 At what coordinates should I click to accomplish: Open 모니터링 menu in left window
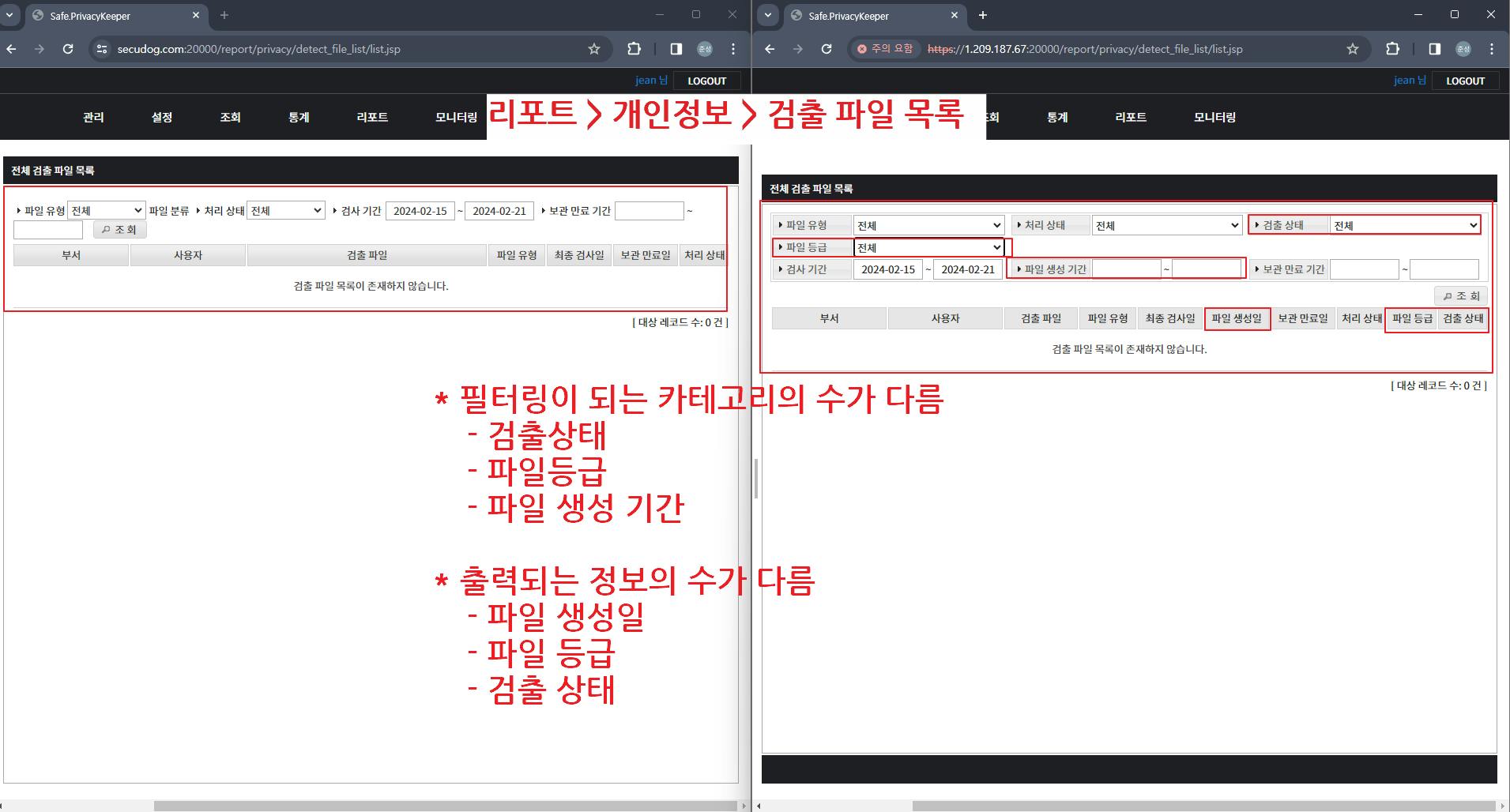click(x=456, y=117)
